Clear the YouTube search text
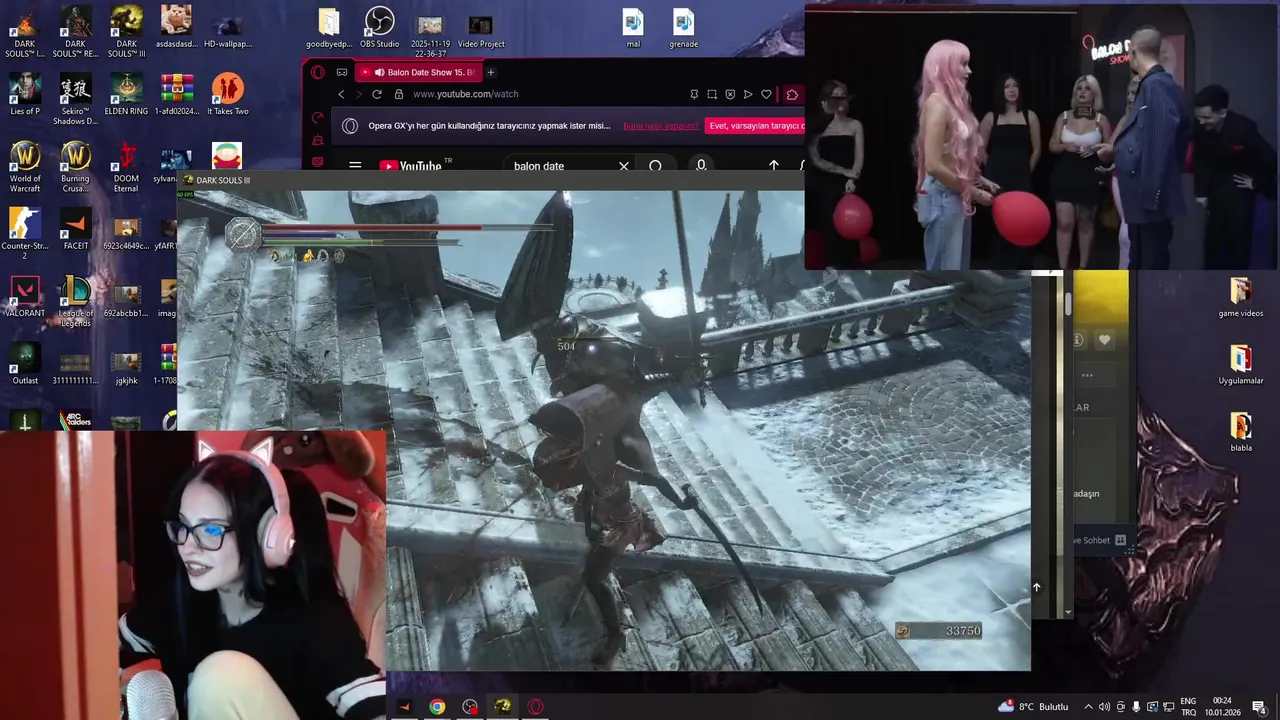This screenshot has width=1280, height=720. (x=624, y=166)
